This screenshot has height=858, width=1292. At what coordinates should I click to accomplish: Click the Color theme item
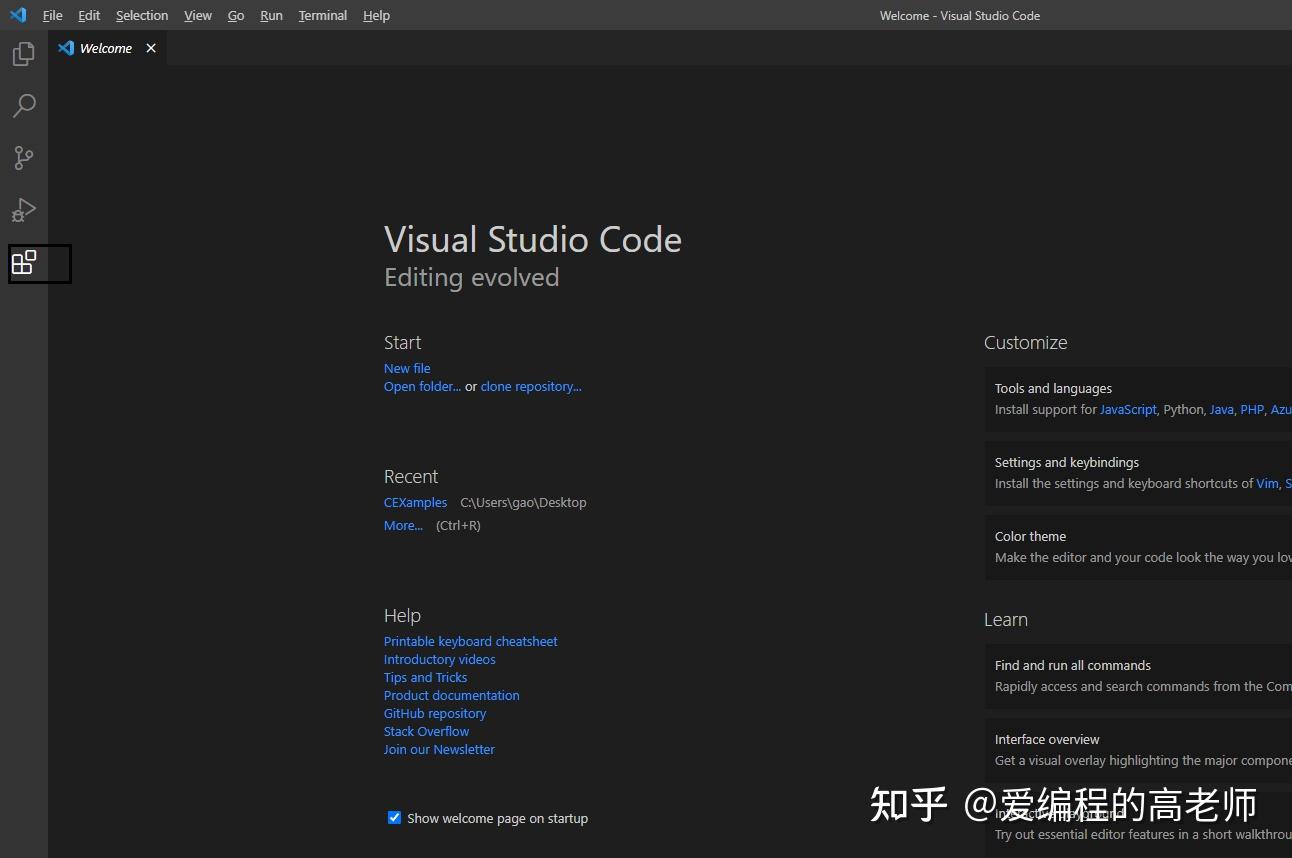click(1138, 547)
